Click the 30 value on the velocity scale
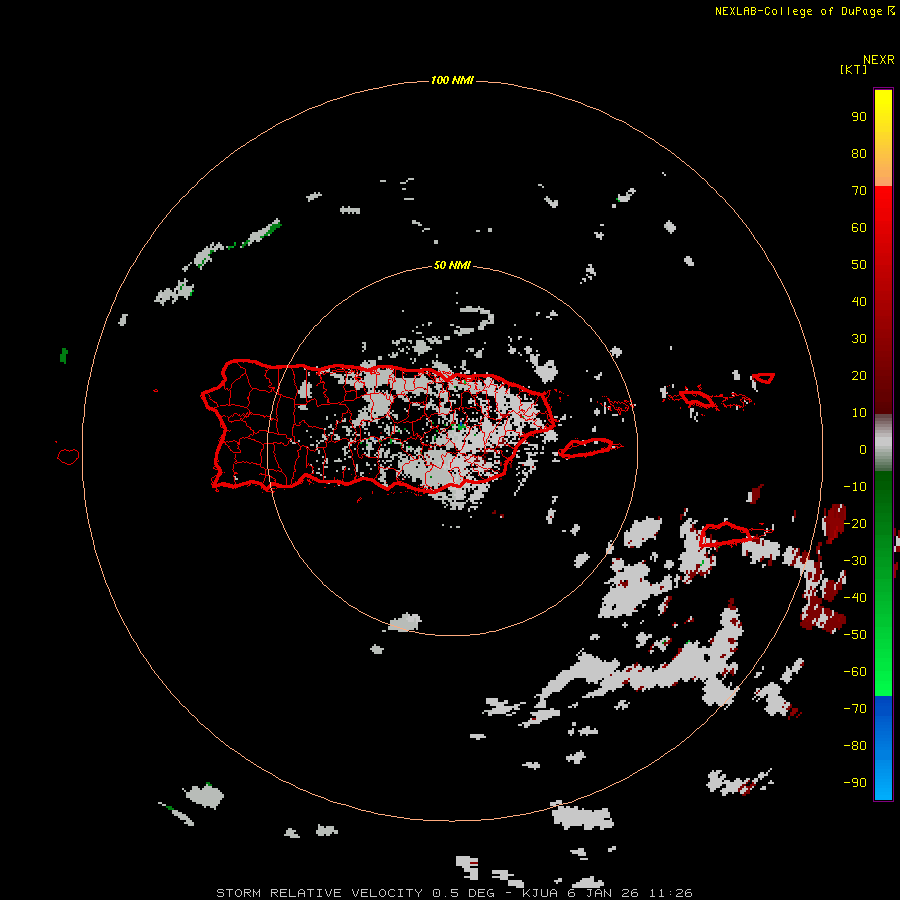The image size is (900, 900). (x=859, y=339)
